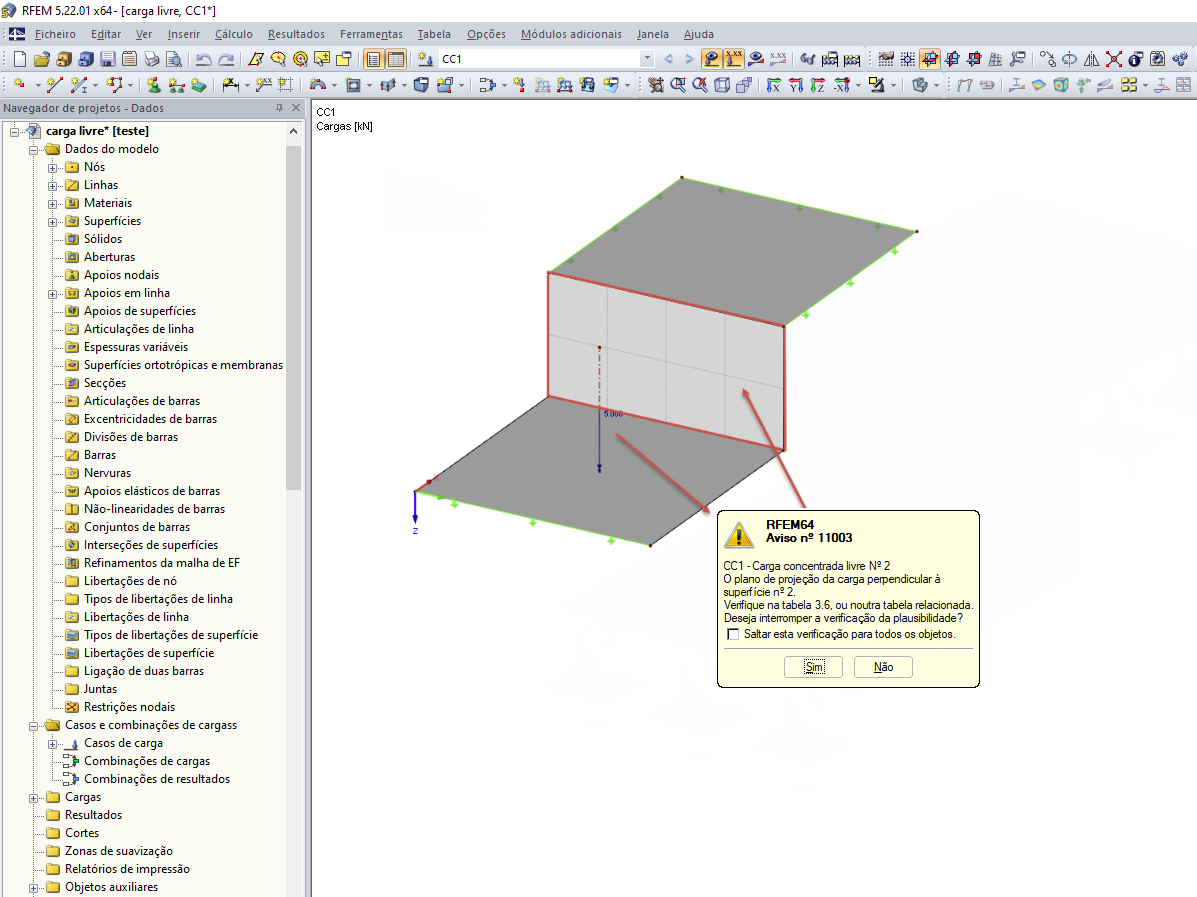
Task: Open the Resultados menu
Action: [x=296, y=34]
